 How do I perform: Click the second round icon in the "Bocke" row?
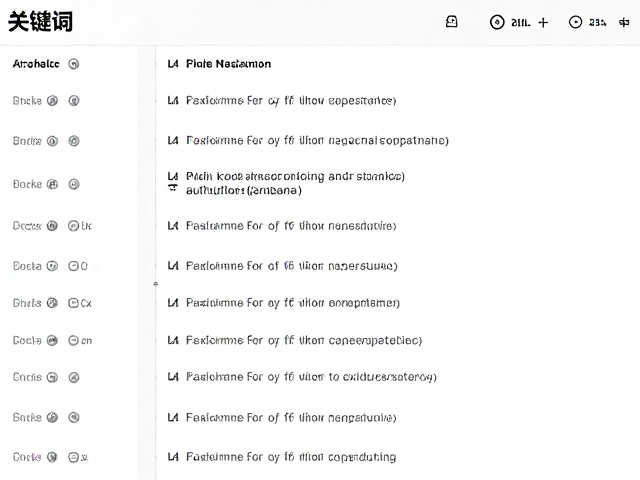73,184
